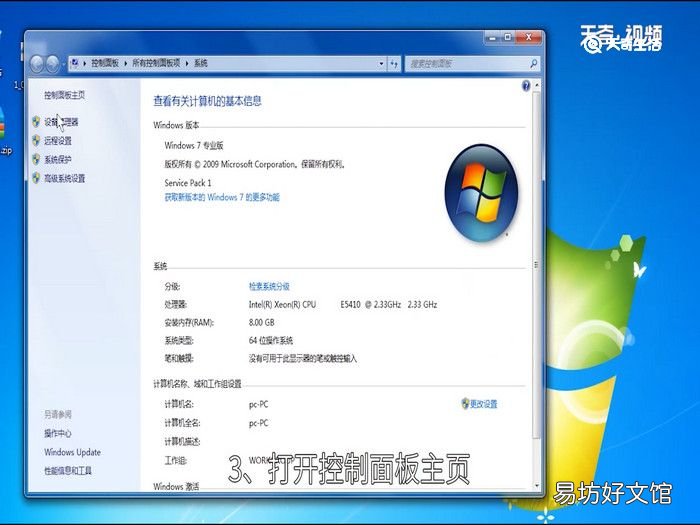This screenshot has height=525, width=700.
Task: Expand the arrow after 控制面板 in breadcrumb
Action: pyautogui.click(x=125, y=63)
